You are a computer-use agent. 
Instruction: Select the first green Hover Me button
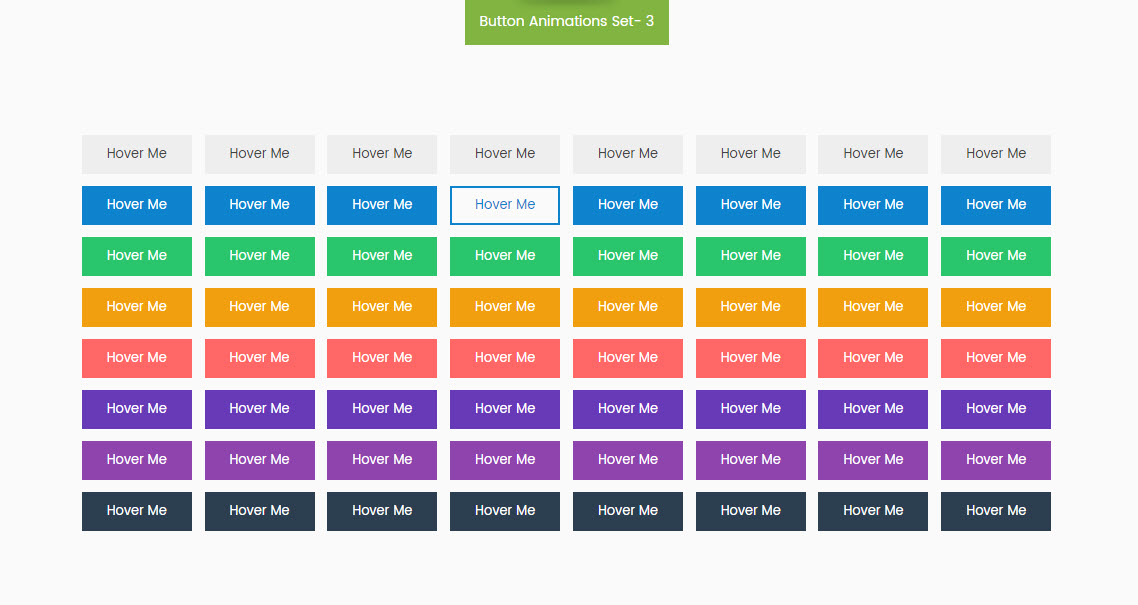tap(137, 256)
